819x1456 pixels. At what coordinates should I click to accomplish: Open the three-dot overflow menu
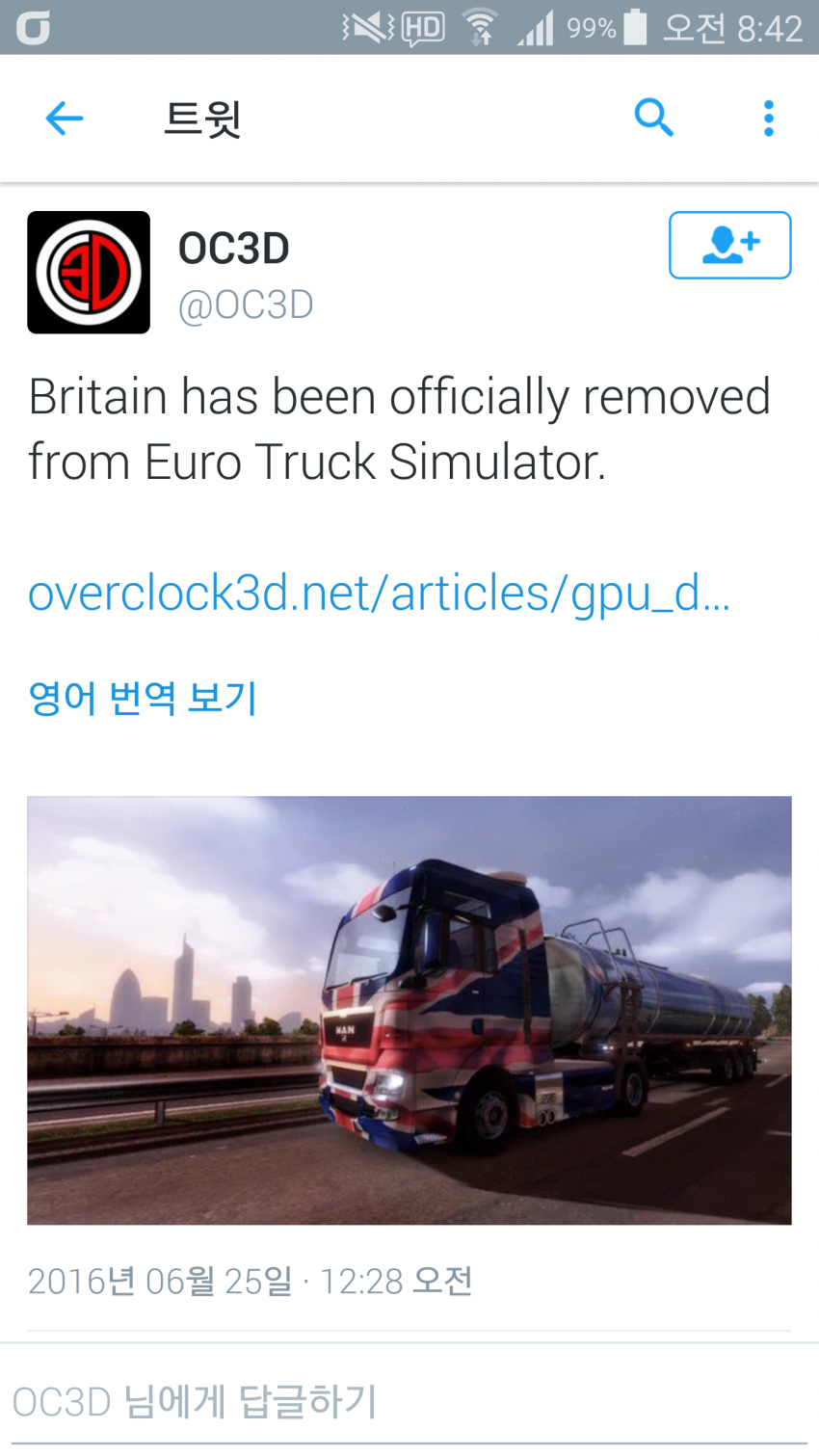768,119
